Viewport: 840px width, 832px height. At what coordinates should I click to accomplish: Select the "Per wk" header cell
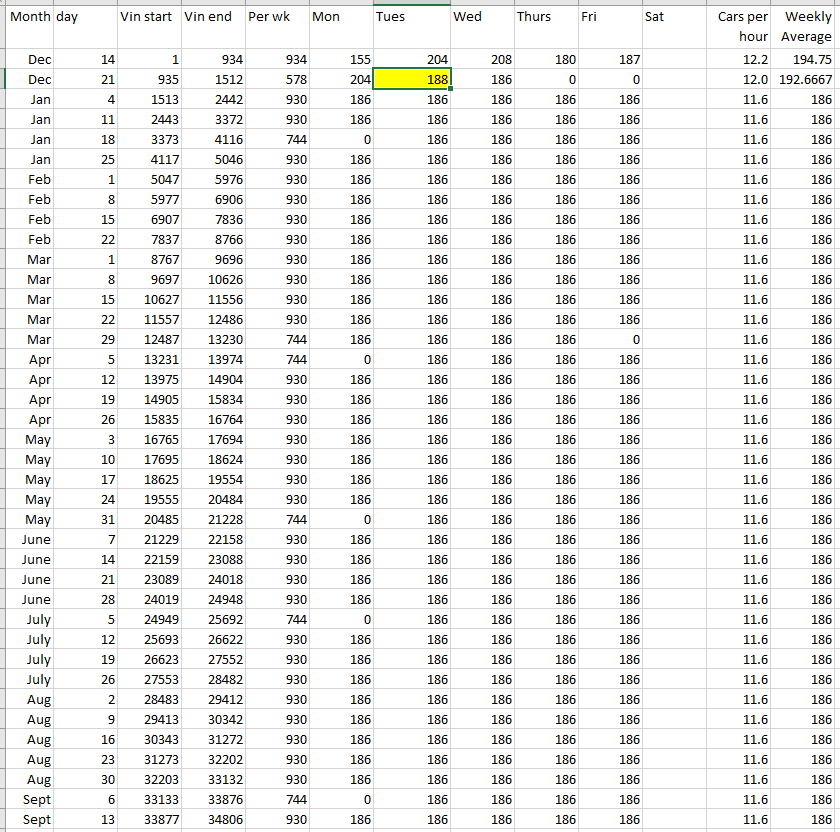coord(276,17)
